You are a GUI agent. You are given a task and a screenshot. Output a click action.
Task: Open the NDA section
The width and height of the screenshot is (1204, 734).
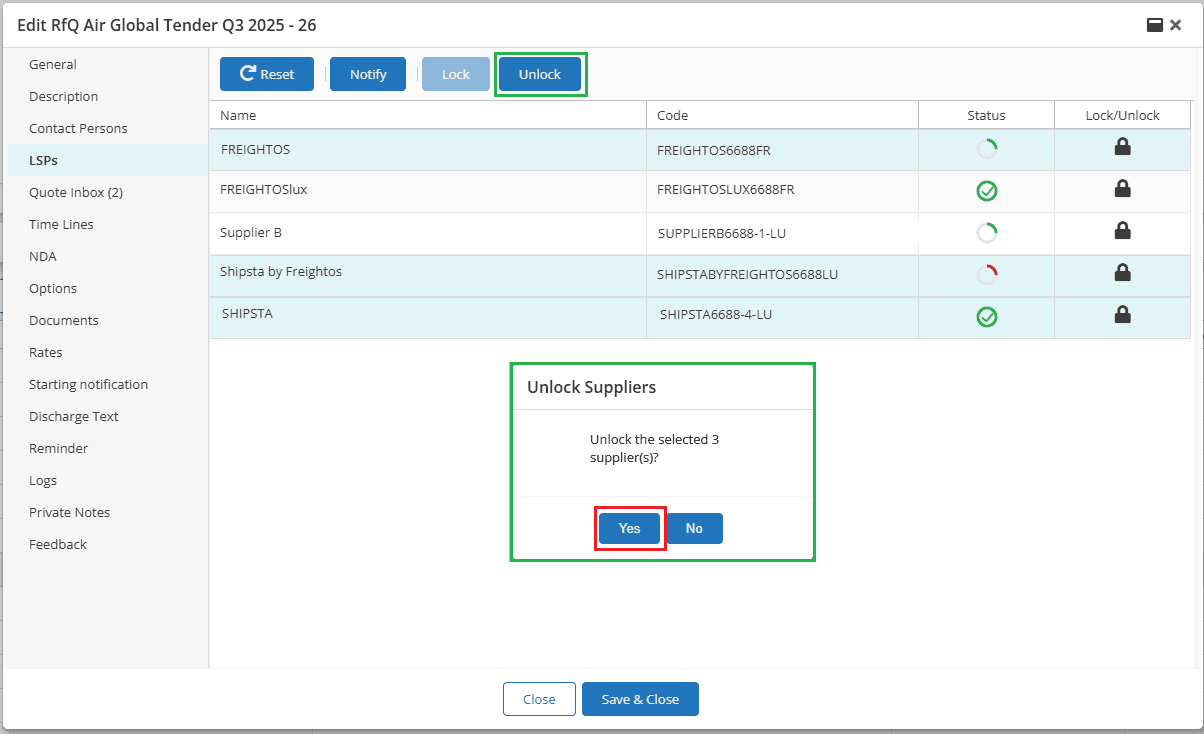coord(108,256)
